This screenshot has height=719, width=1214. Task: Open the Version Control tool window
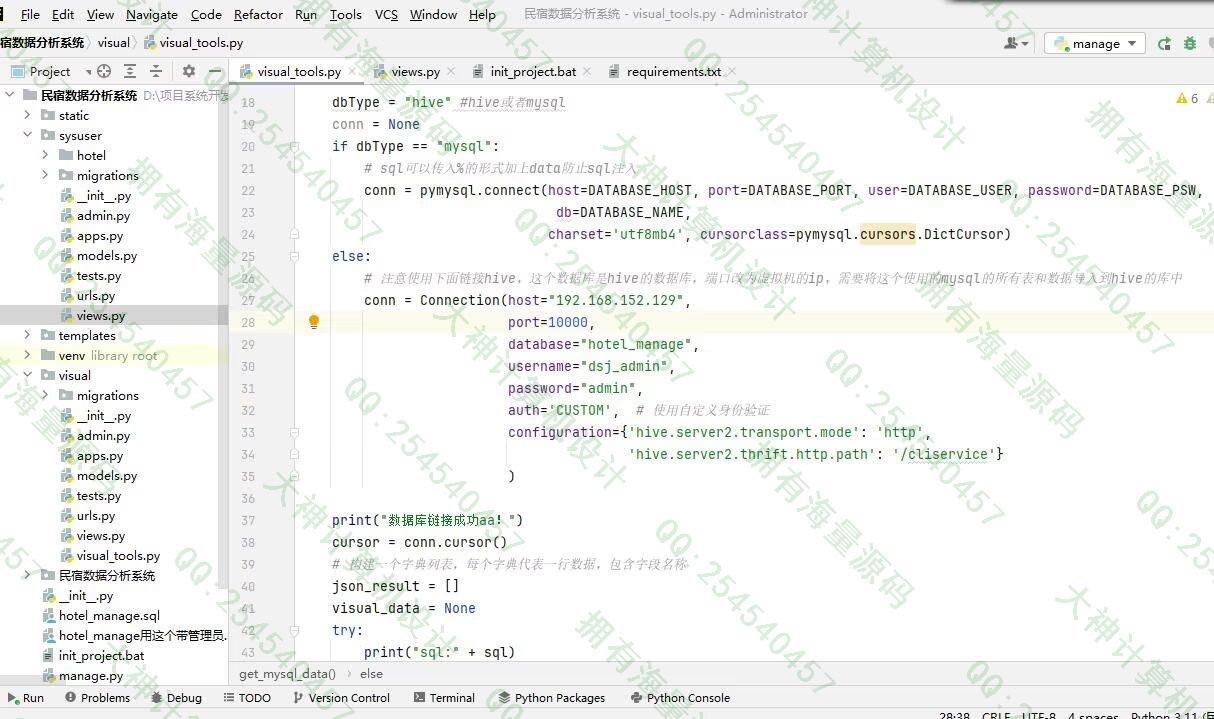pos(340,698)
